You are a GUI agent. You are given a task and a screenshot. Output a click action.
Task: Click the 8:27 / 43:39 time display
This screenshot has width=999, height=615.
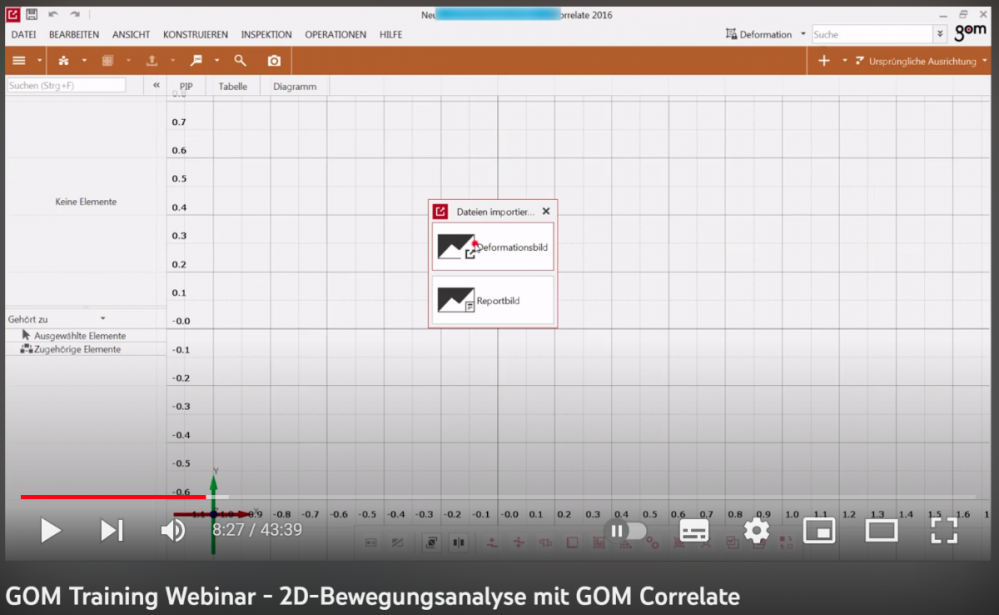click(257, 530)
